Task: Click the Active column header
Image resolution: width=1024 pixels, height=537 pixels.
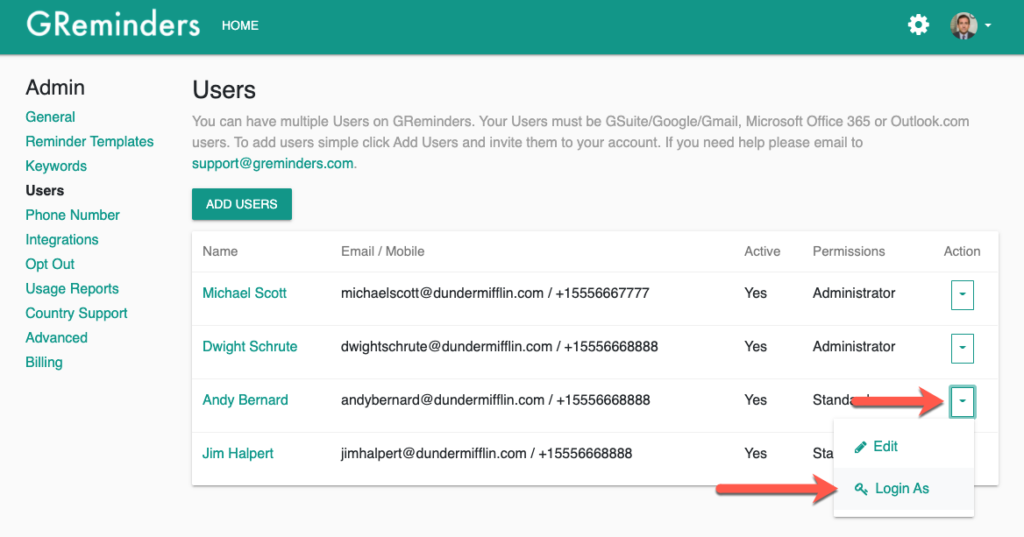Action: (762, 252)
